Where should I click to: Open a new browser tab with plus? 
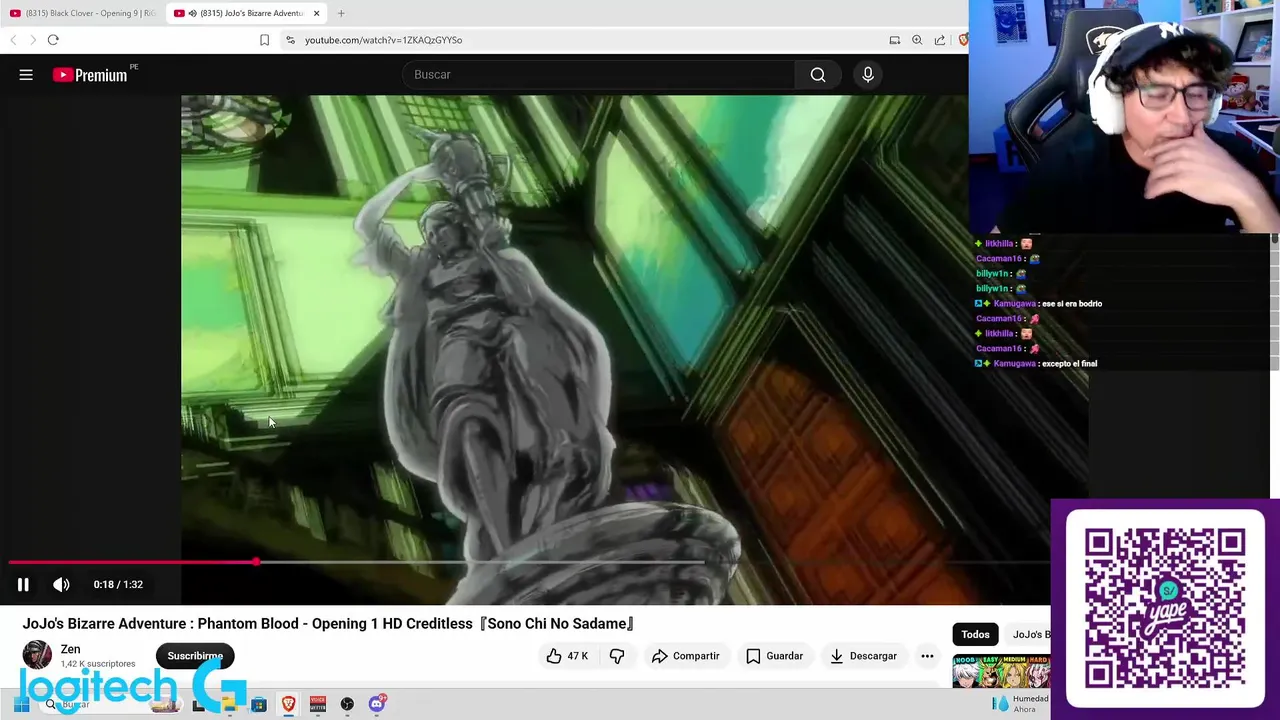tap(341, 13)
